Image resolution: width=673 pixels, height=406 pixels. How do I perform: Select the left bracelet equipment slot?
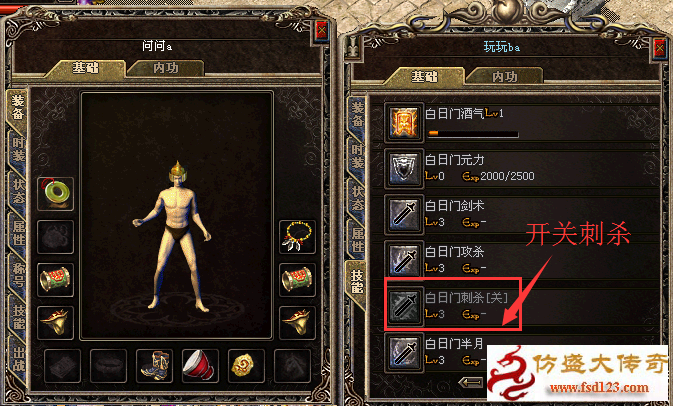[55, 280]
